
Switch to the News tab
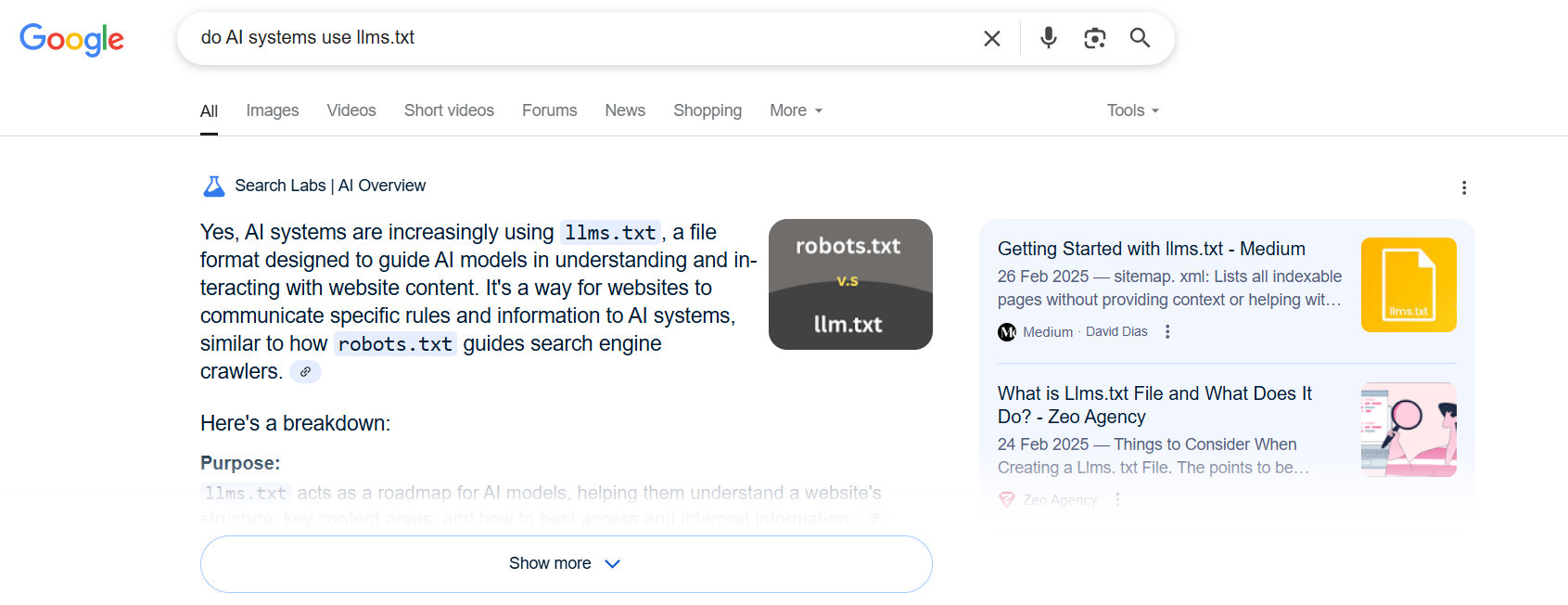coord(625,110)
